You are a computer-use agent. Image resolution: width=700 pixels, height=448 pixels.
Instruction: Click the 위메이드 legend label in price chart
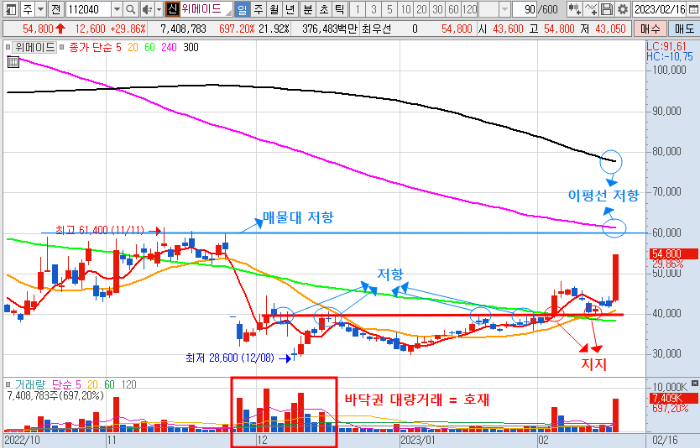coord(35,47)
